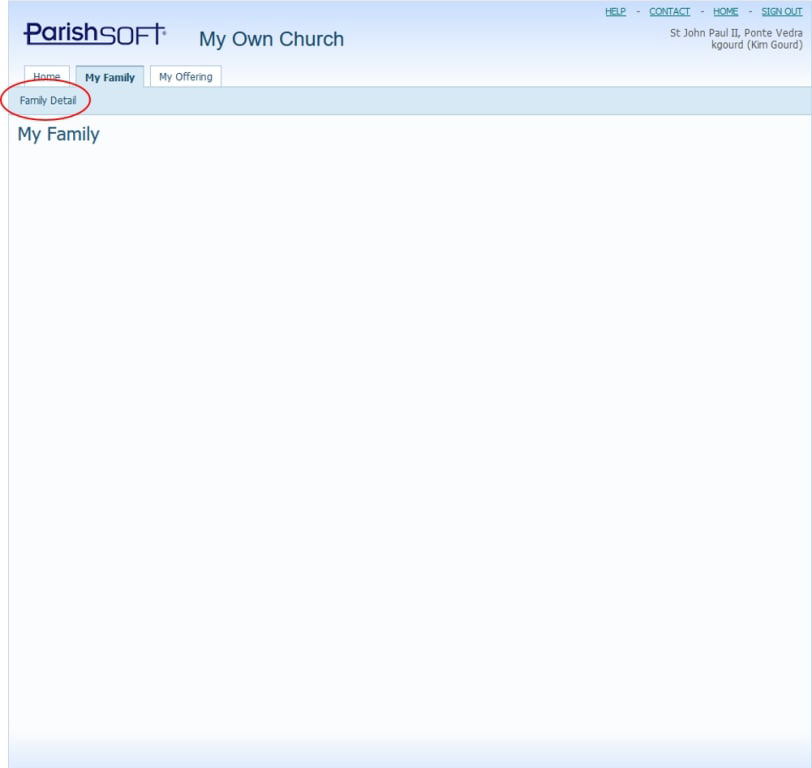Switch to the Home tab
The height and width of the screenshot is (768, 812).
tap(47, 77)
